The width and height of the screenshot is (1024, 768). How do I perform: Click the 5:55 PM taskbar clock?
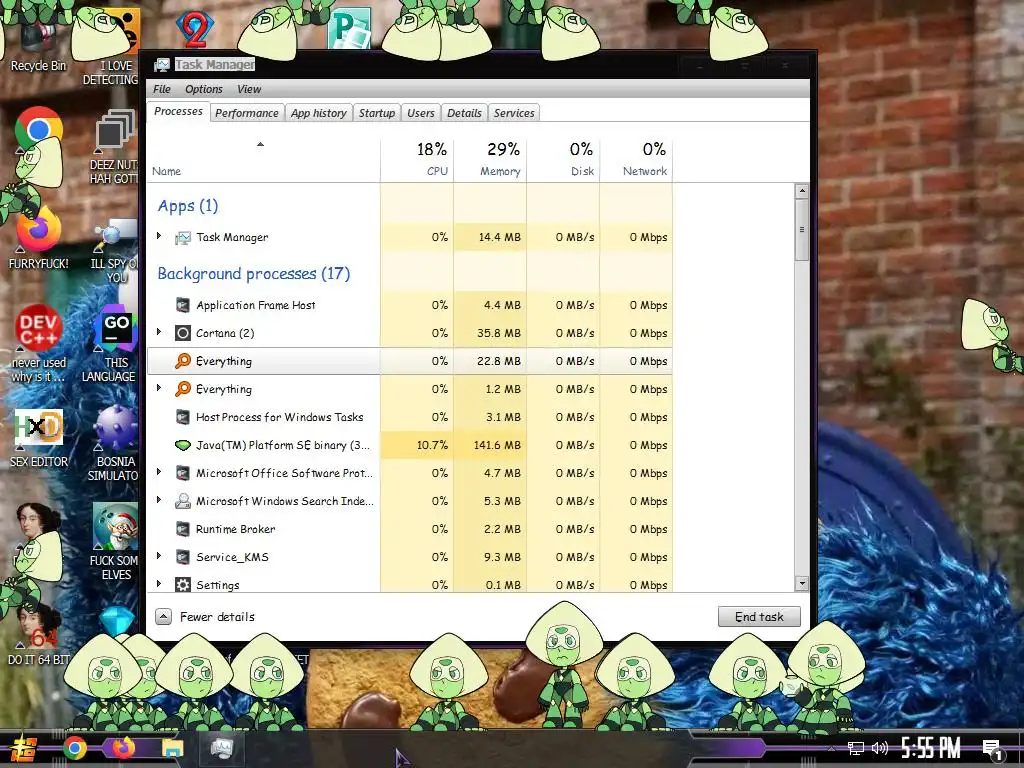[931, 748]
